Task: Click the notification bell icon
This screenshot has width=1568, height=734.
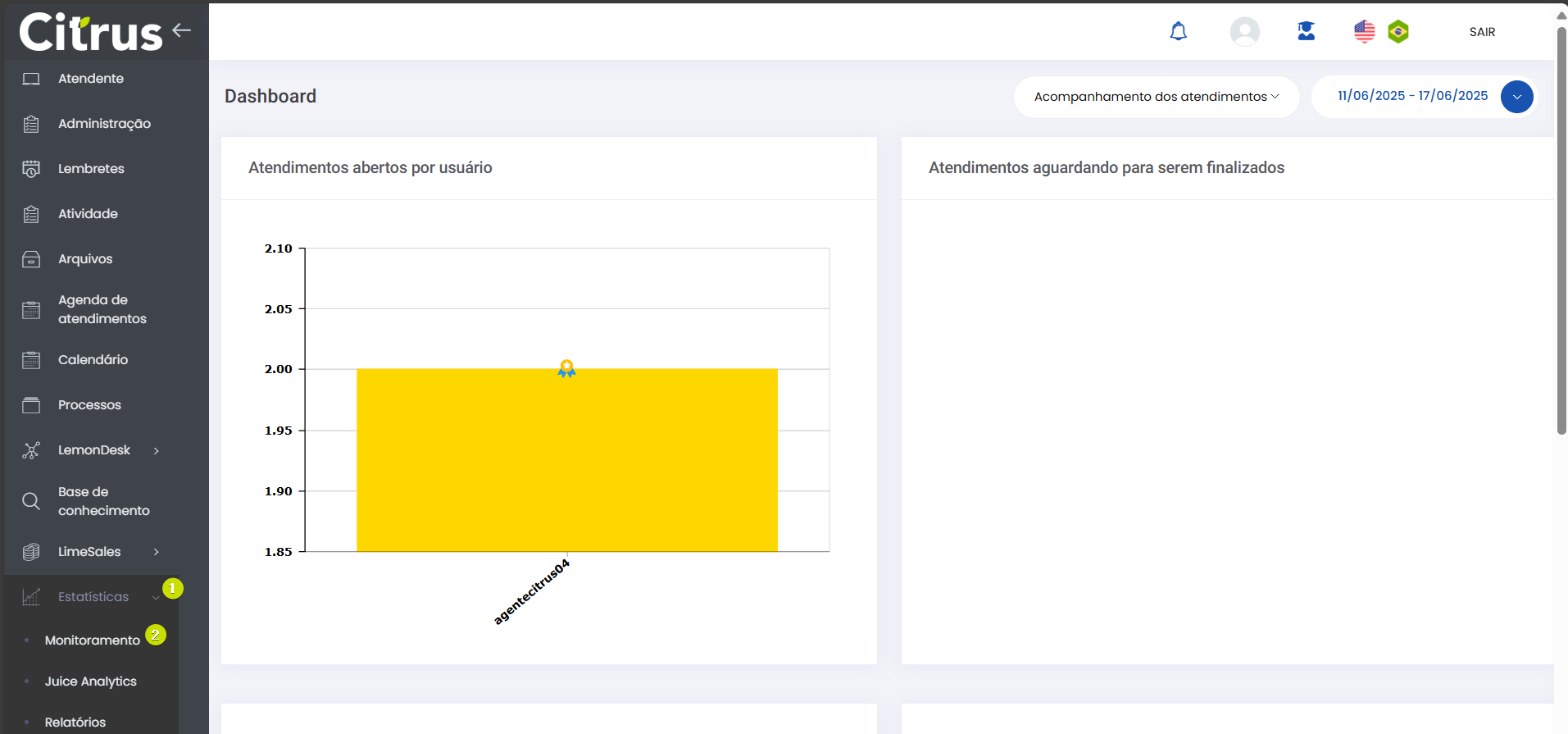Action: pyautogui.click(x=1178, y=32)
